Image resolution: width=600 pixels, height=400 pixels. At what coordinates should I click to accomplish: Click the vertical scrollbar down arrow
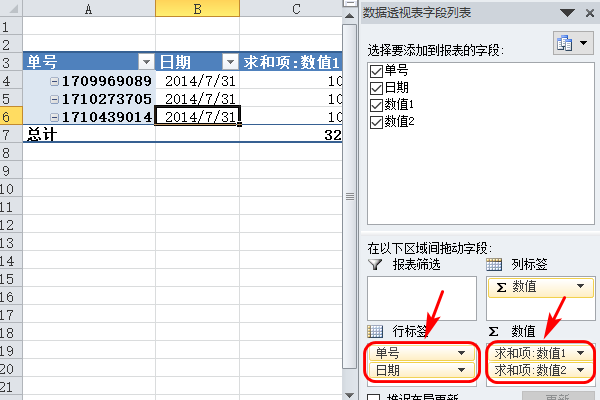coord(349,395)
